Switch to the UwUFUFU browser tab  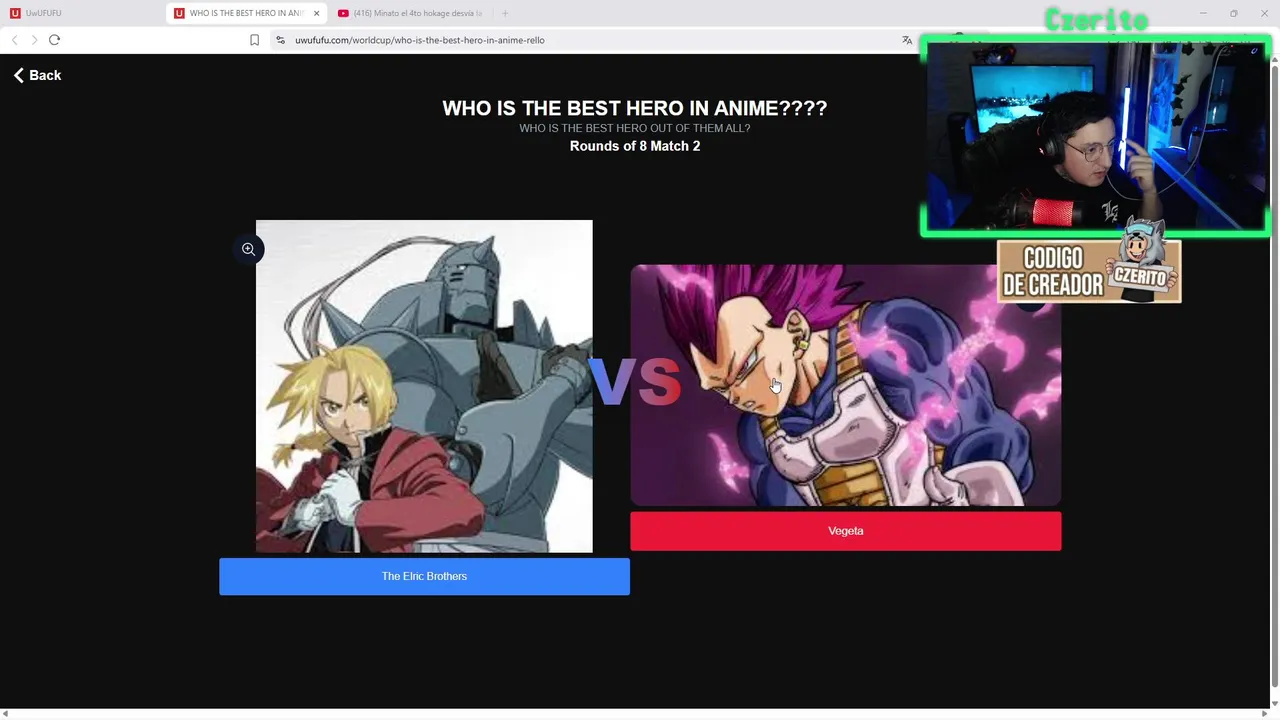click(x=80, y=13)
